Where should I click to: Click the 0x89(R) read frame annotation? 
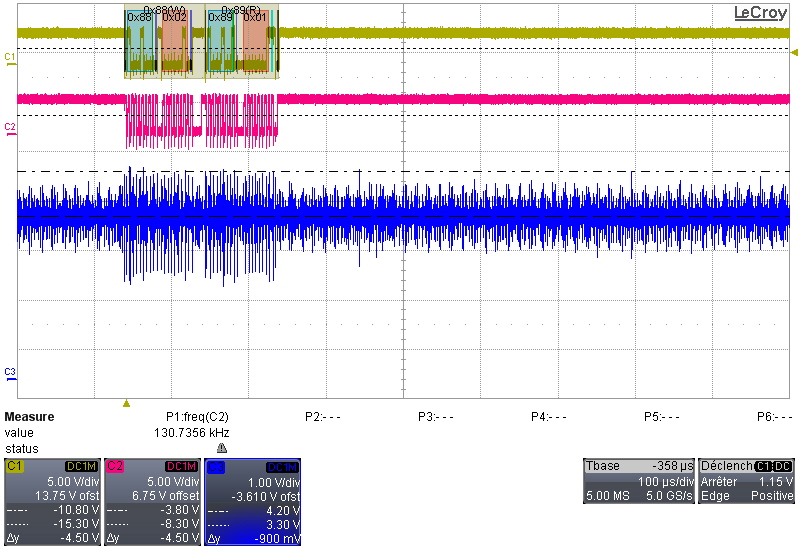pos(241,9)
